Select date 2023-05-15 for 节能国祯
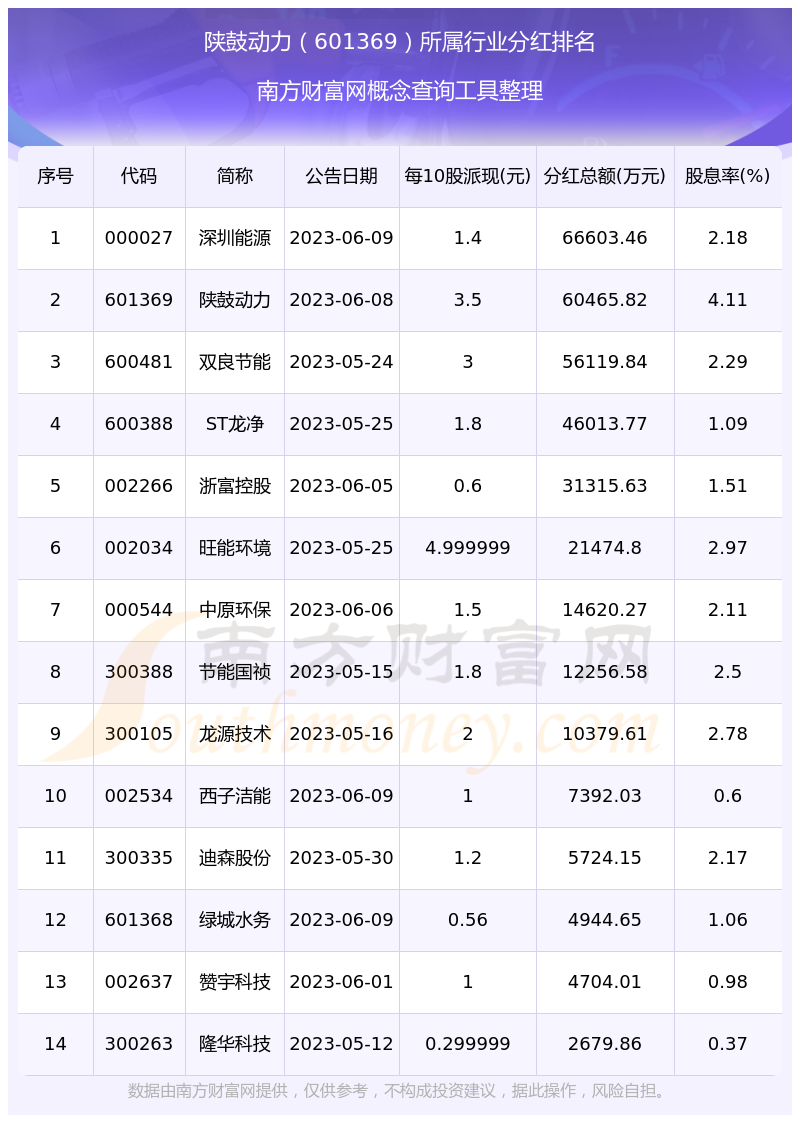800x1123 pixels. [342, 672]
